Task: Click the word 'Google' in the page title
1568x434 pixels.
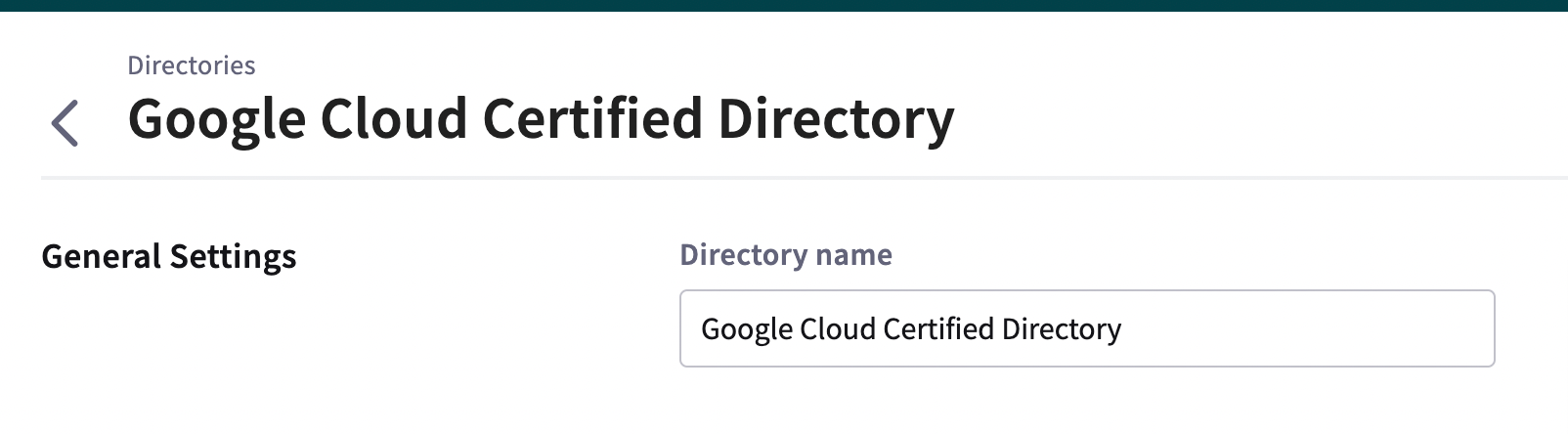Action: tap(217, 121)
